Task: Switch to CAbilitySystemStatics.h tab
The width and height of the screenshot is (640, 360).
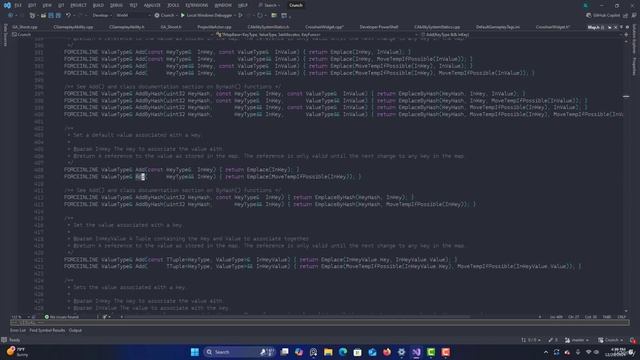Action: [268, 27]
